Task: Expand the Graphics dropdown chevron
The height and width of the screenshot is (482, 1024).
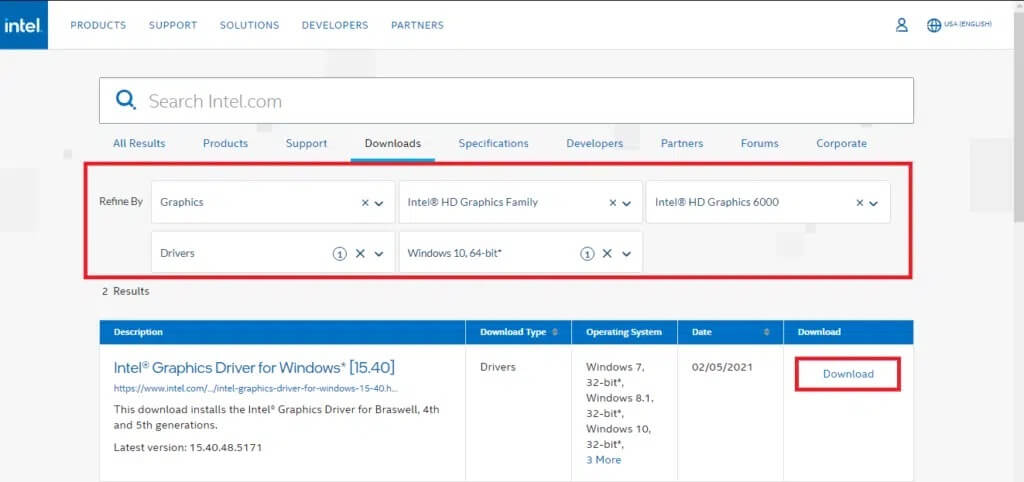Action: (379, 203)
